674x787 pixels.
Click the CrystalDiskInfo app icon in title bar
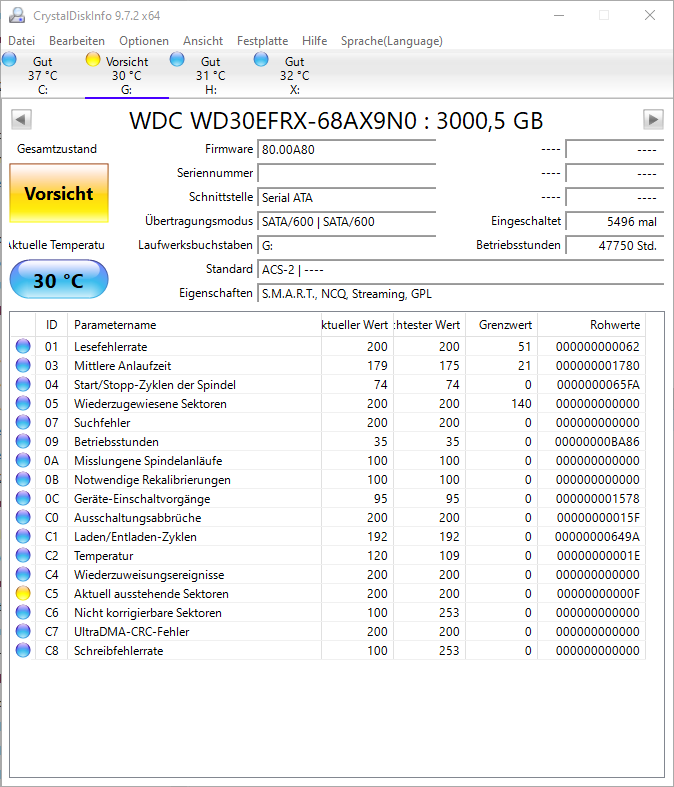(17, 16)
